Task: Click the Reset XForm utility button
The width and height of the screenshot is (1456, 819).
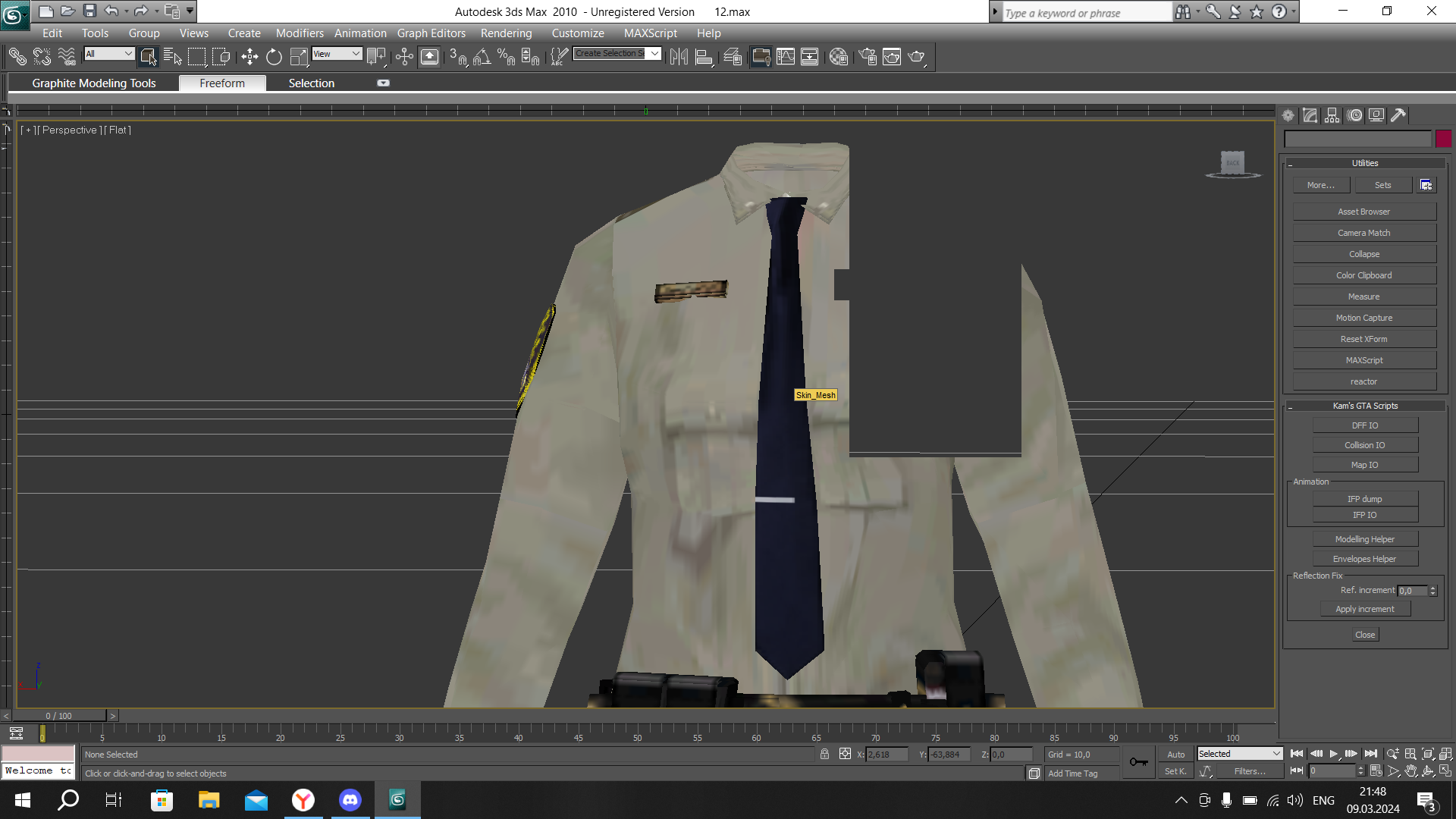Action: click(1363, 339)
